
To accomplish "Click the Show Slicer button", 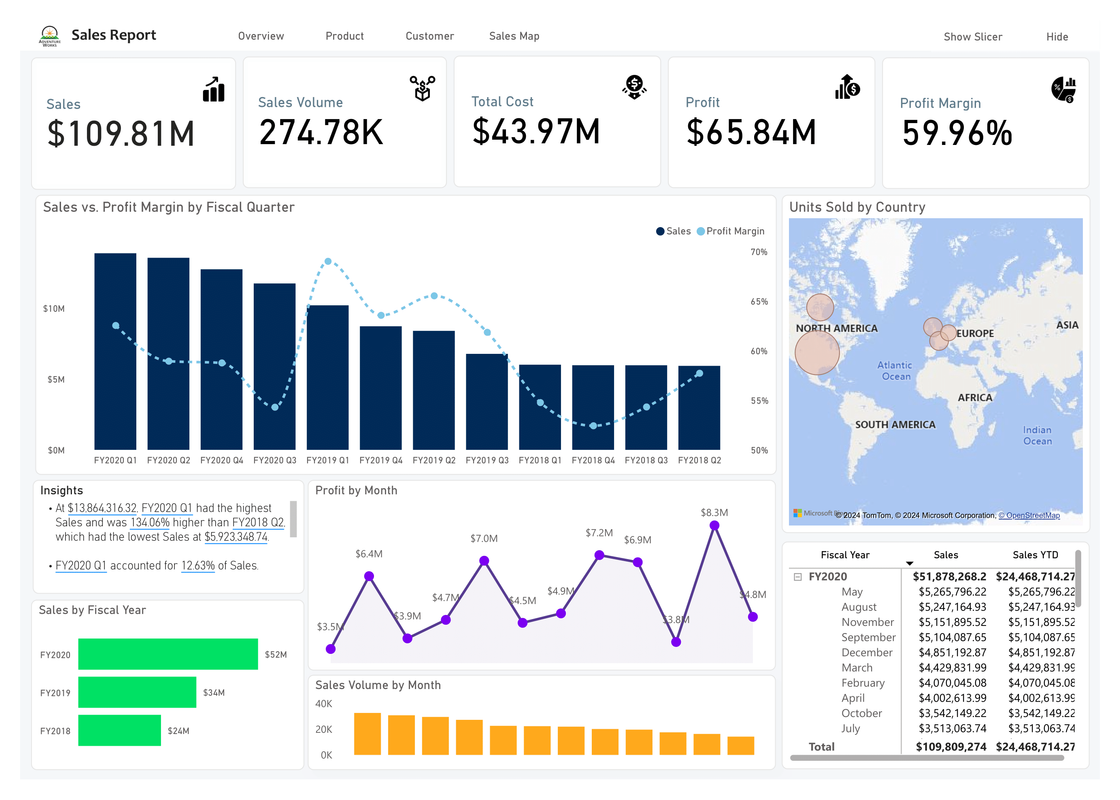I will pos(973,36).
